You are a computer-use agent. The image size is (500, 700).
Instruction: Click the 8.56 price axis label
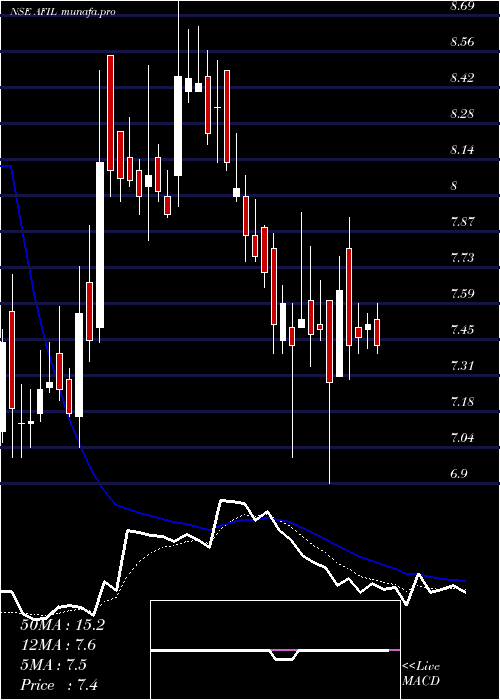click(x=462, y=42)
